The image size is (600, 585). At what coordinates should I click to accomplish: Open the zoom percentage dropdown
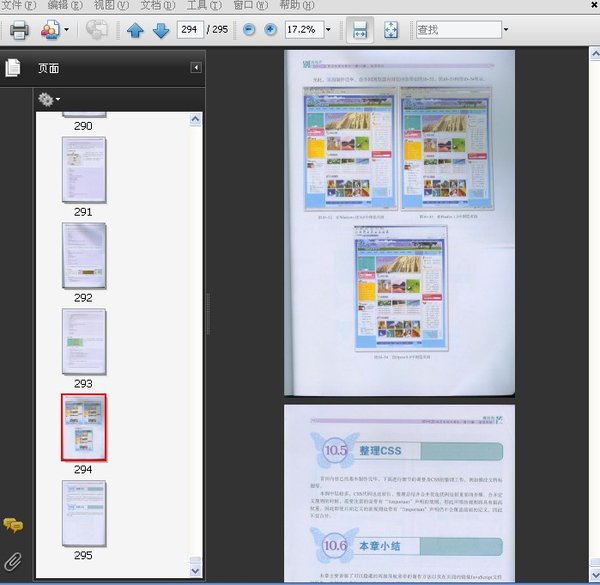click(328, 30)
